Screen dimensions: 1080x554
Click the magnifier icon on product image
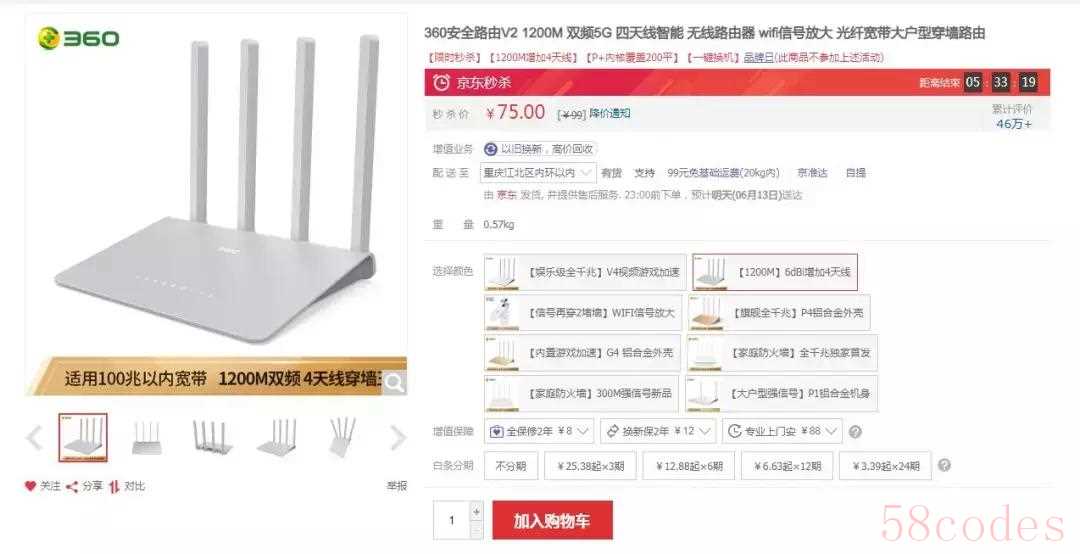[395, 383]
